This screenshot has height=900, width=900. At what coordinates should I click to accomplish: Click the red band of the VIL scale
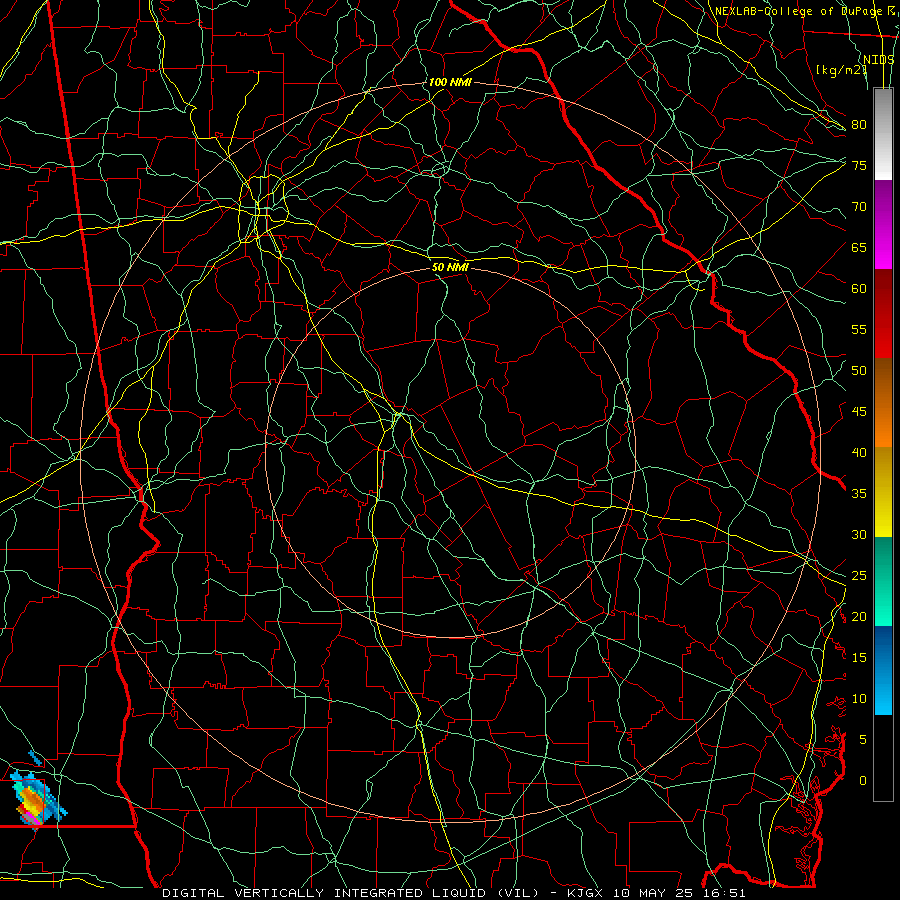point(883,314)
